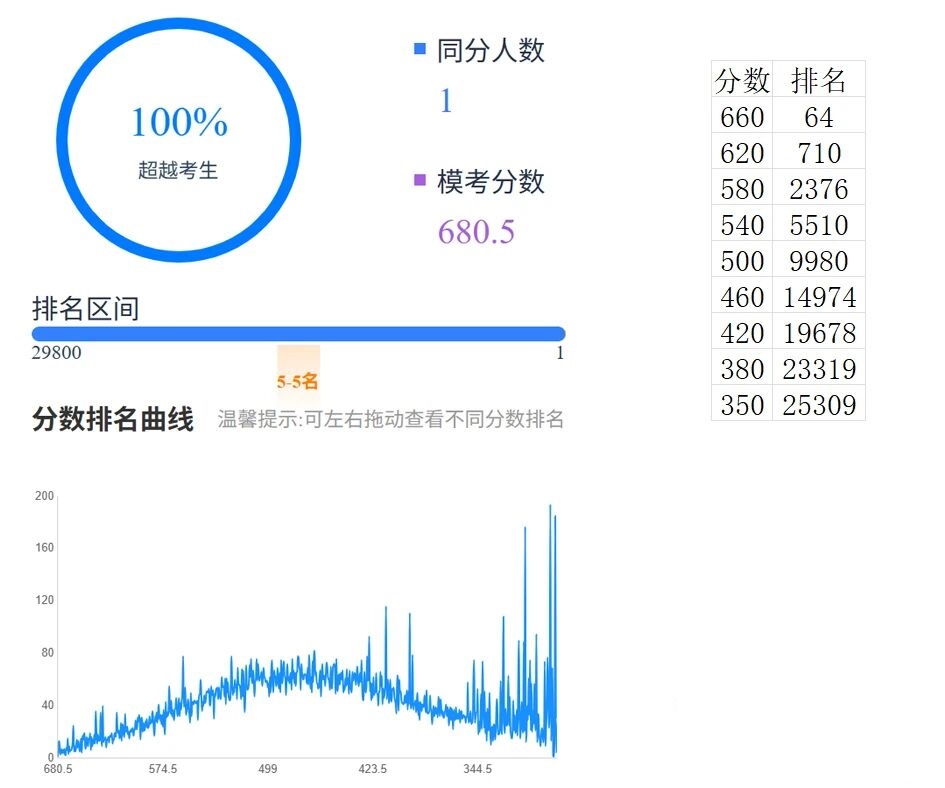Click the 29800 label under the rank bar
Image resolution: width=945 pixels, height=788 pixels.
(57, 353)
